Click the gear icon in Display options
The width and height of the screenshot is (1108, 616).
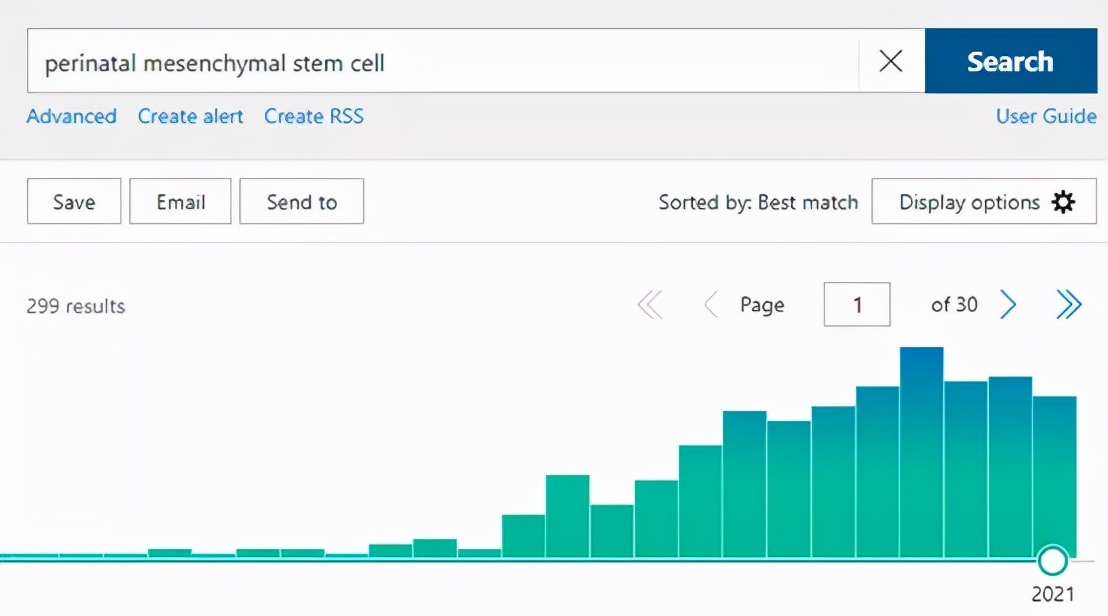pos(1063,202)
